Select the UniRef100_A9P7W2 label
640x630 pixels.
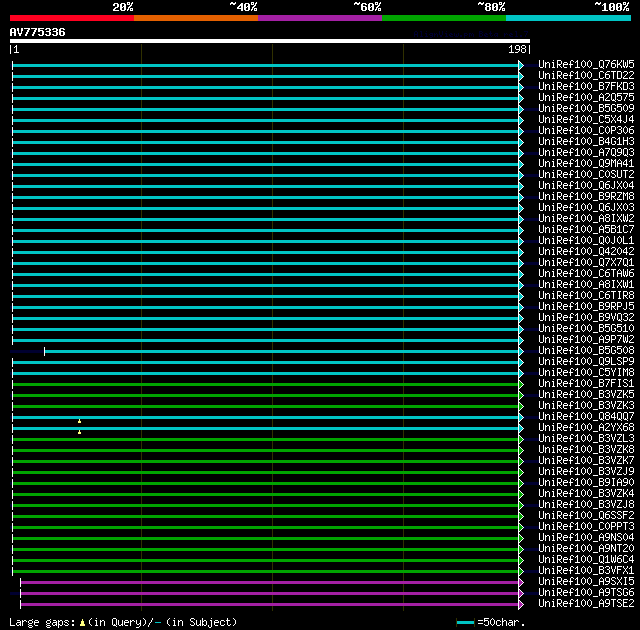tap(586, 340)
